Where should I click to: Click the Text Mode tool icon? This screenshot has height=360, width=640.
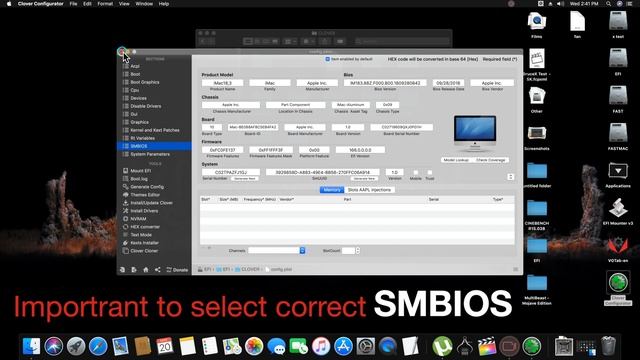(x=125, y=235)
